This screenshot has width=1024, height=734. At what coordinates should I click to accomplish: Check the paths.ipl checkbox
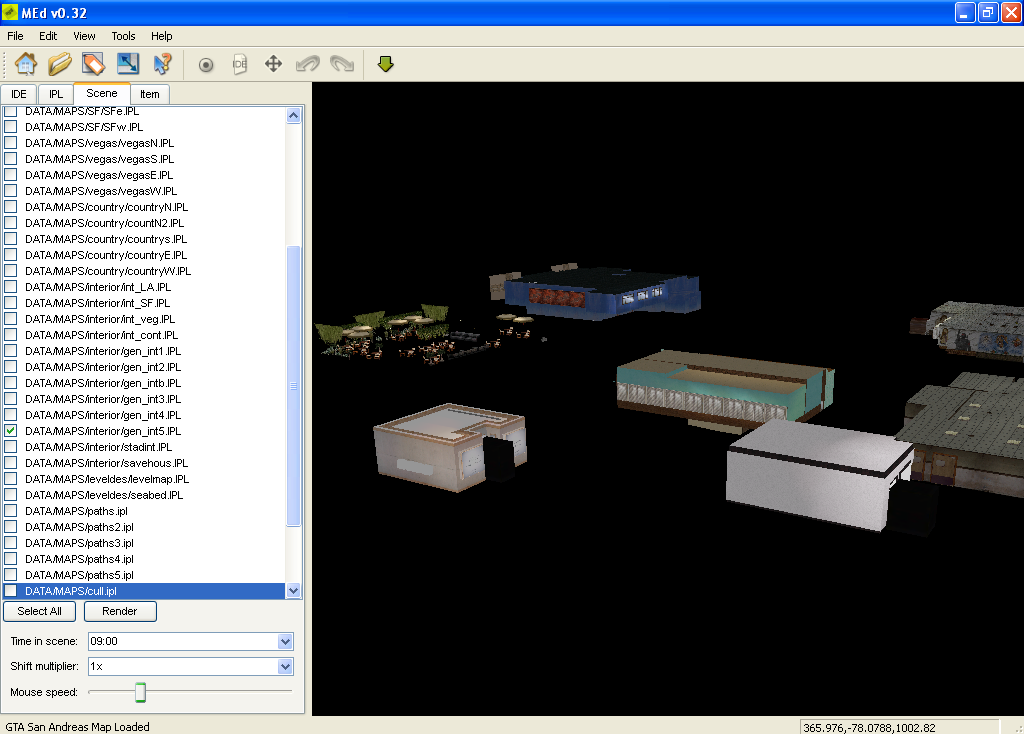click(x=10, y=511)
